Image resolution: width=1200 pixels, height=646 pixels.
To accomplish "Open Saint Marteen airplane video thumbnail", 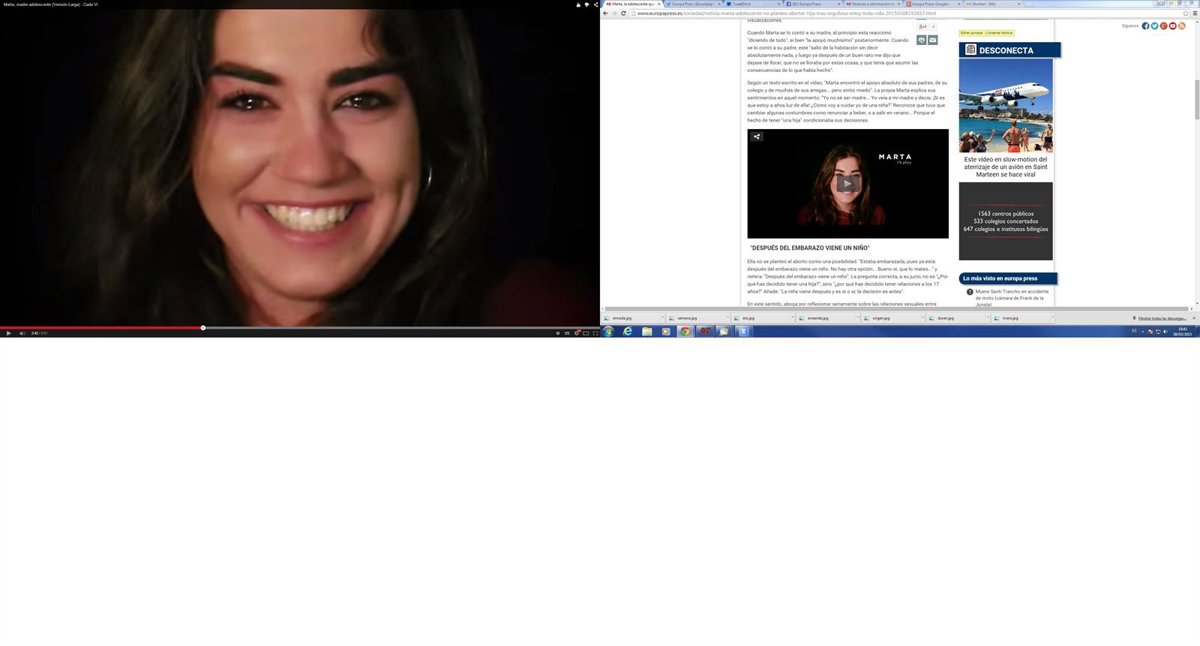I will point(1005,105).
